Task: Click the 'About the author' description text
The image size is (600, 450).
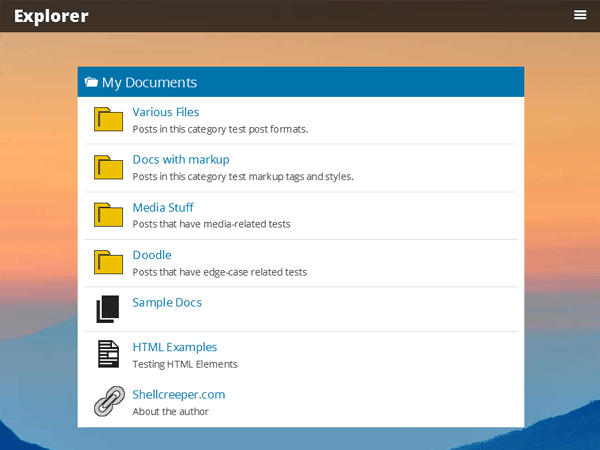Action: click(x=171, y=411)
